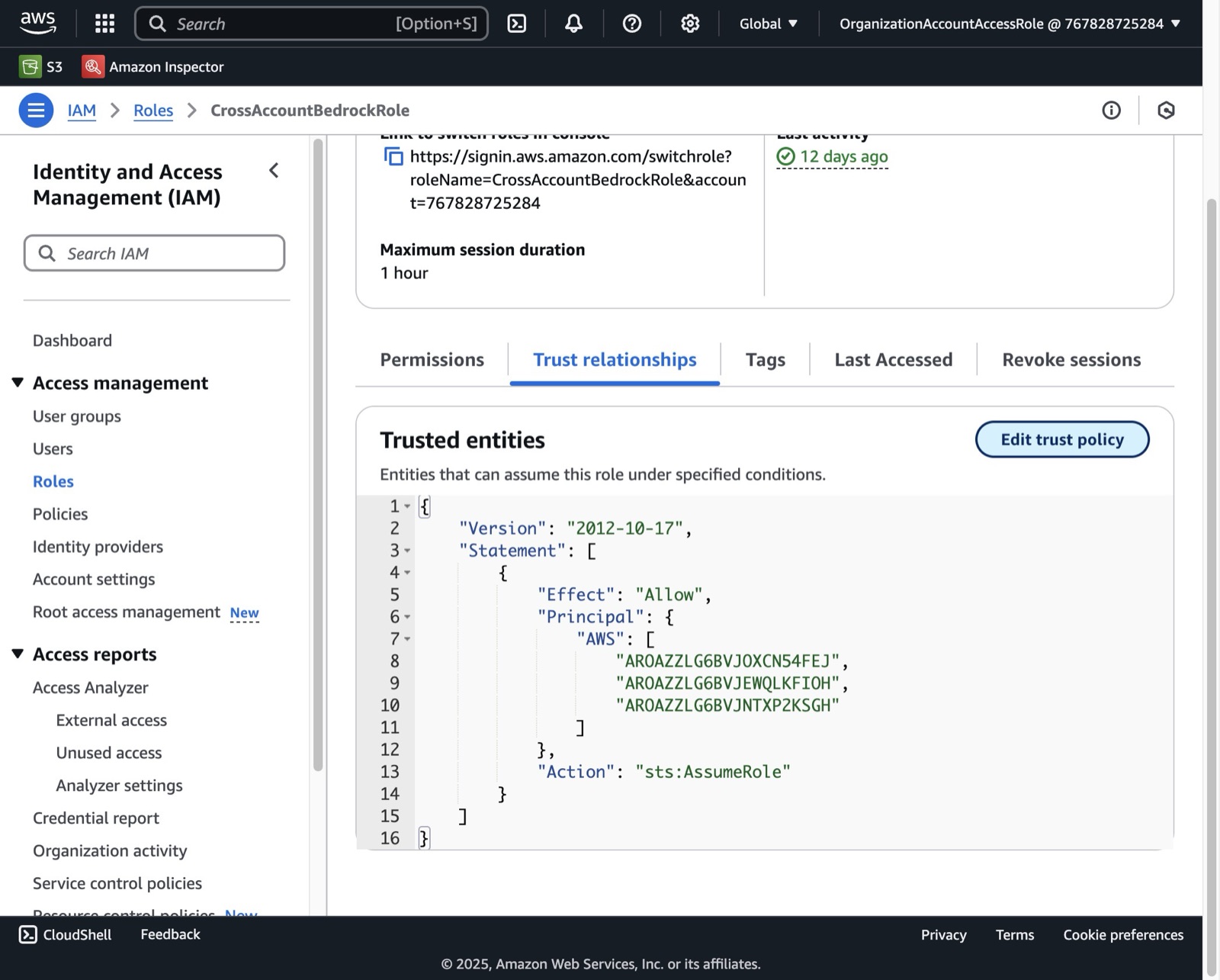Open the Revoke sessions tab
Screen dimensions: 1220x980
[x=1071, y=359]
